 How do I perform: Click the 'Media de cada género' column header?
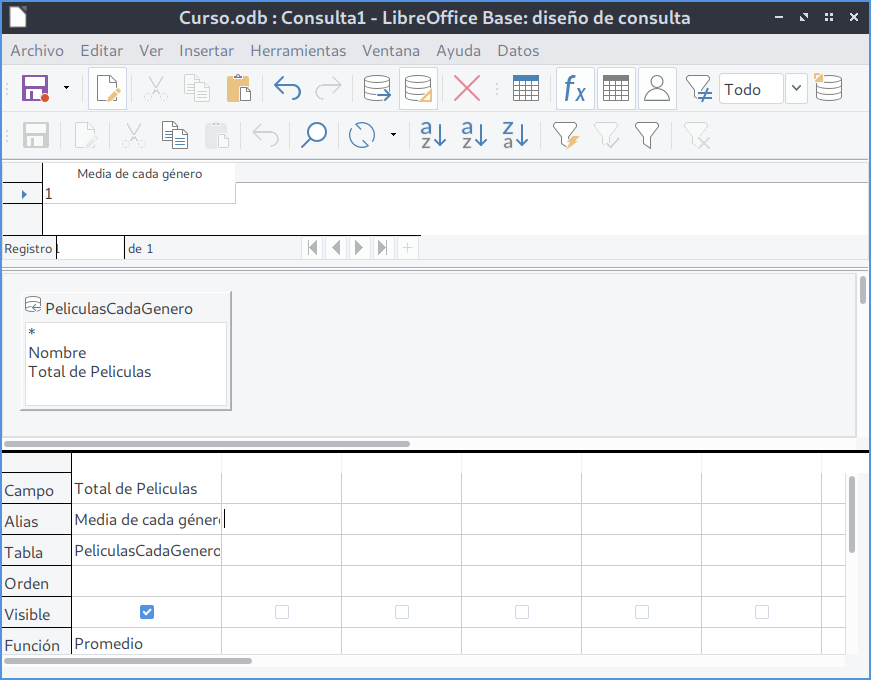pyautogui.click(x=139, y=173)
